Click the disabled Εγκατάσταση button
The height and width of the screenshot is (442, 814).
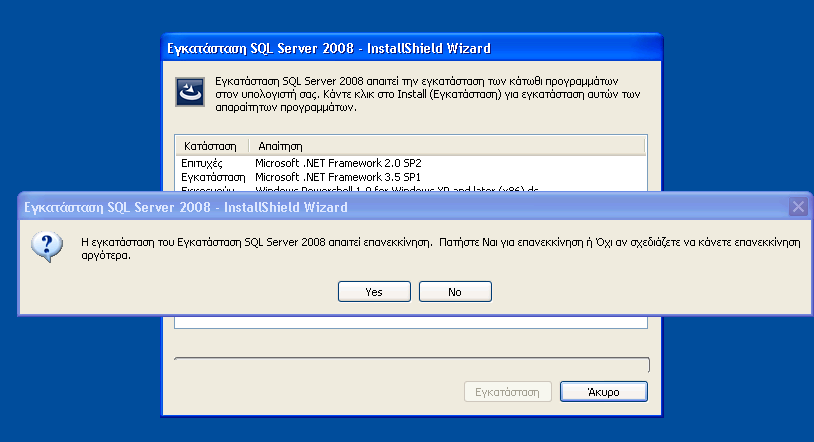click(507, 392)
